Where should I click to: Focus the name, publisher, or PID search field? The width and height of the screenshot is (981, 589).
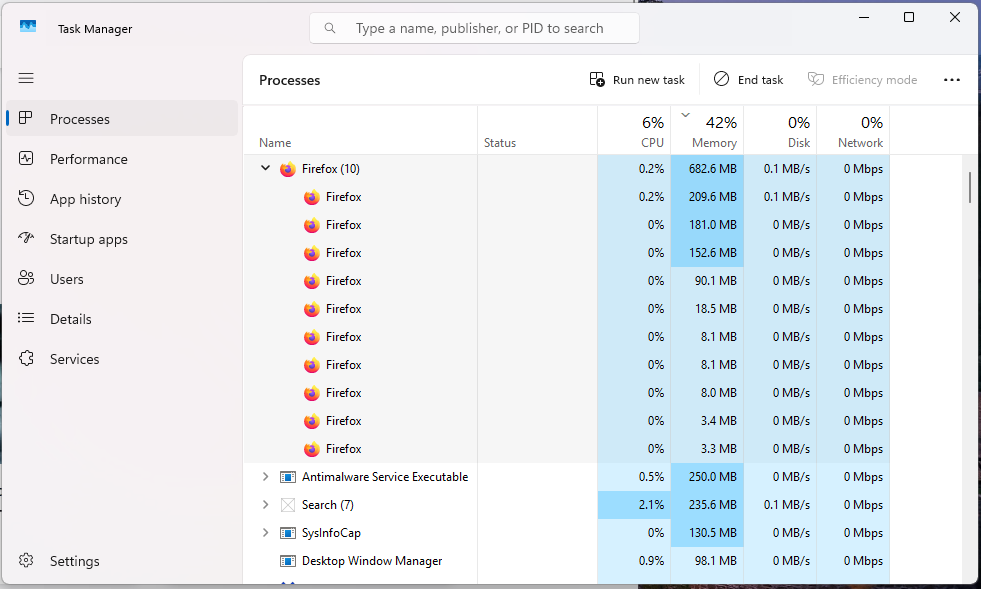pyautogui.click(x=474, y=28)
